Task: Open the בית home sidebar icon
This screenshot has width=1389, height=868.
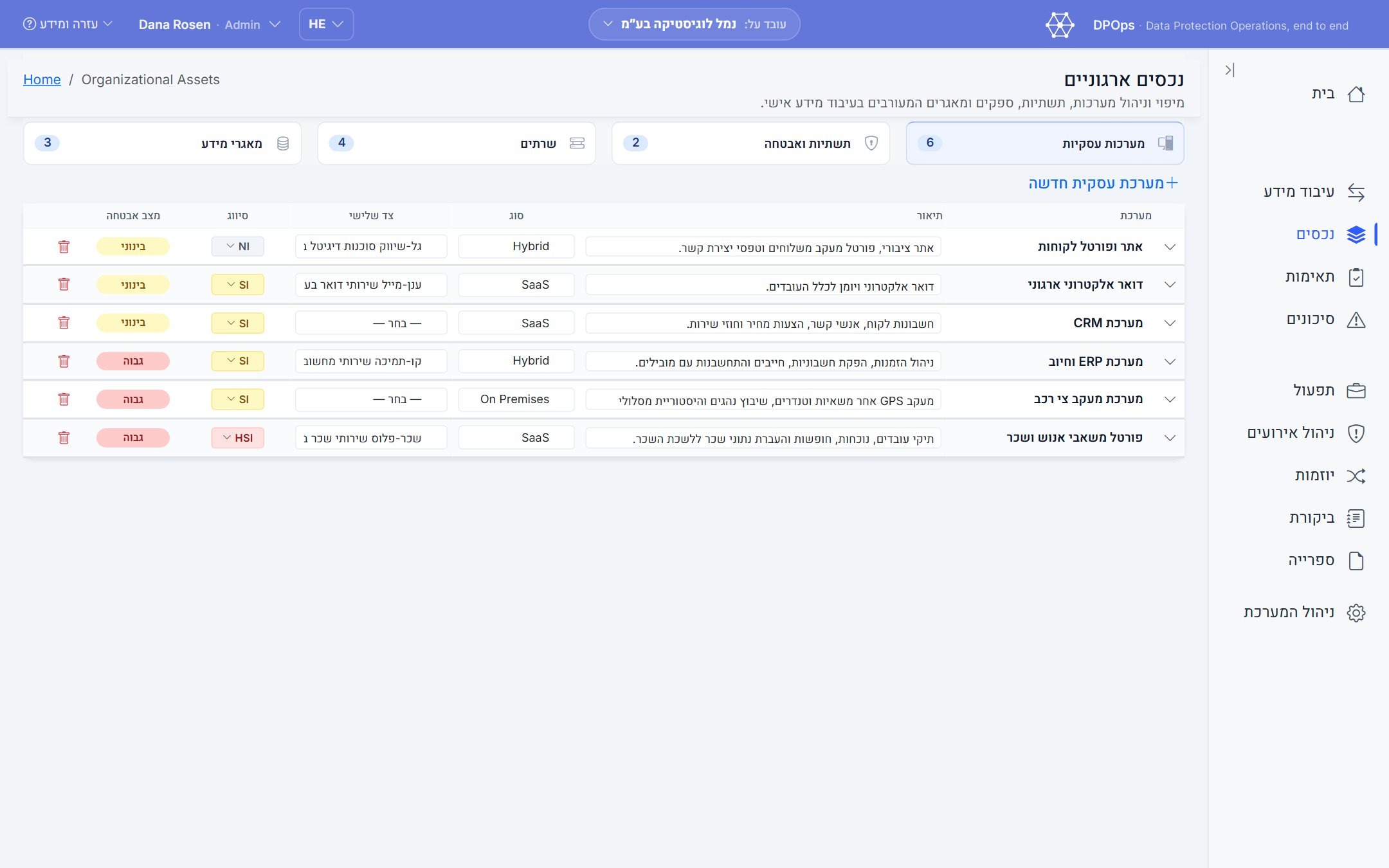Action: coord(1356,94)
